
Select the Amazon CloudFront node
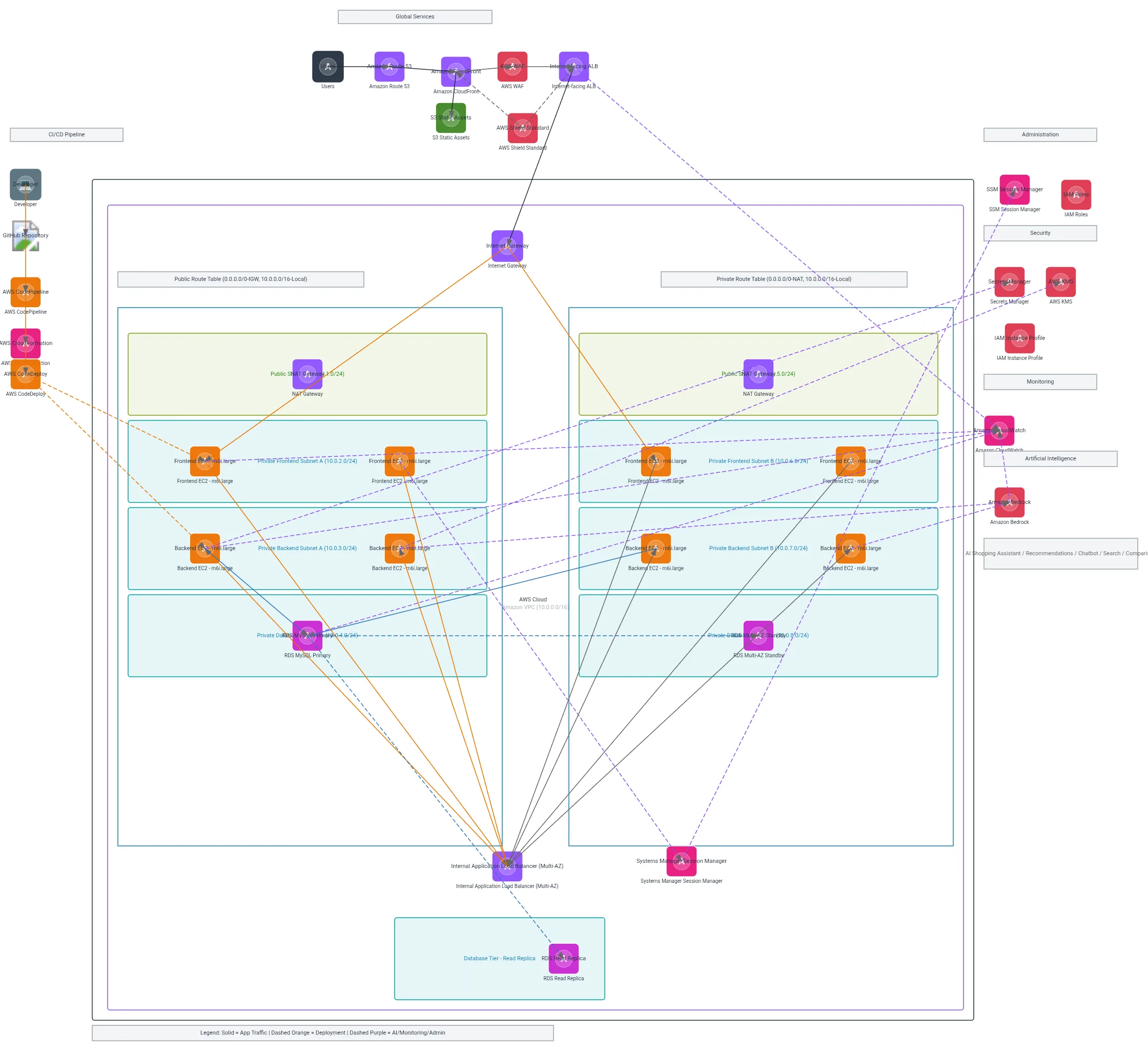[456, 71]
